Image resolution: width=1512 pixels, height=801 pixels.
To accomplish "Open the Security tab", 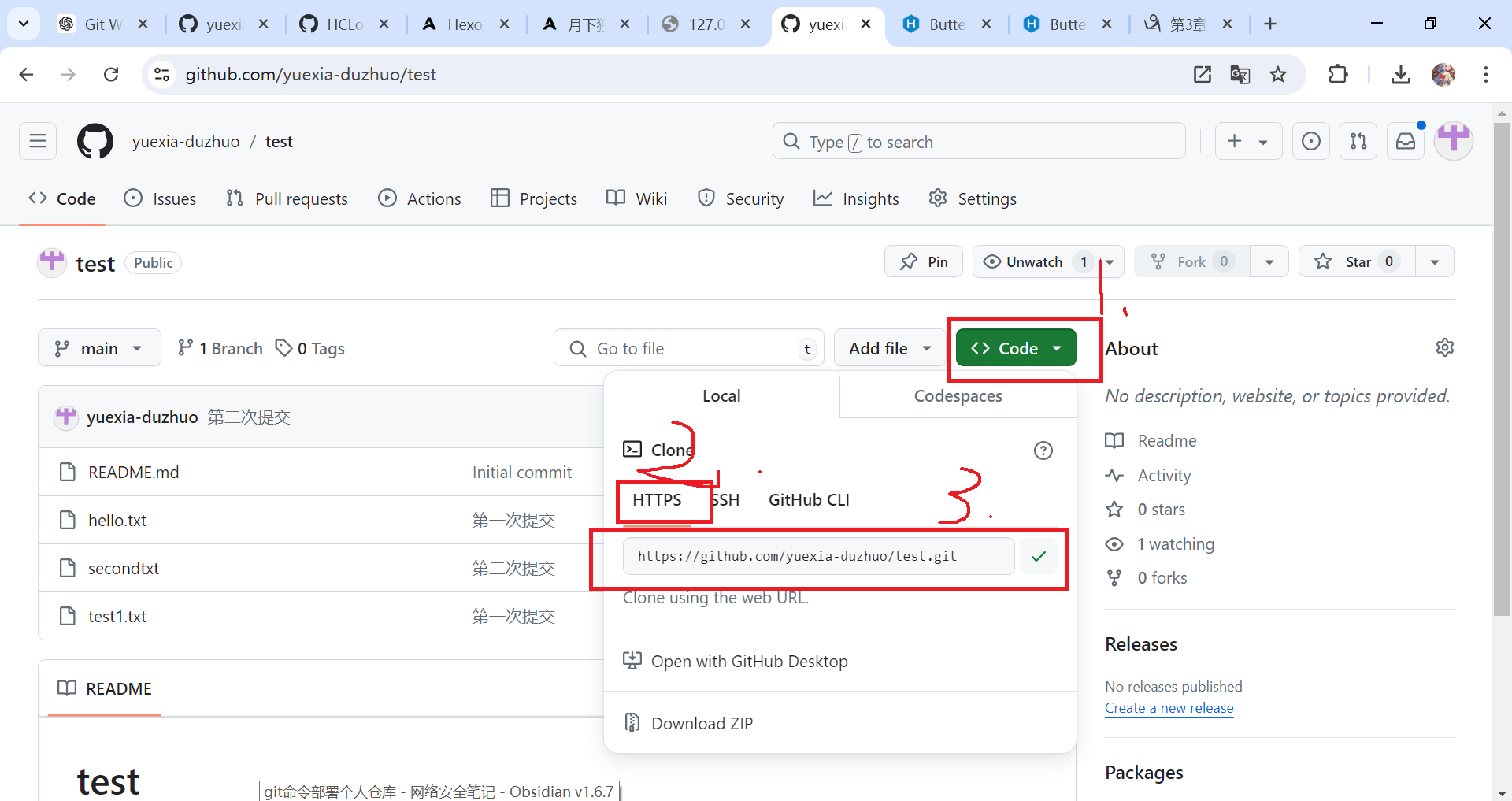I will [x=741, y=198].
